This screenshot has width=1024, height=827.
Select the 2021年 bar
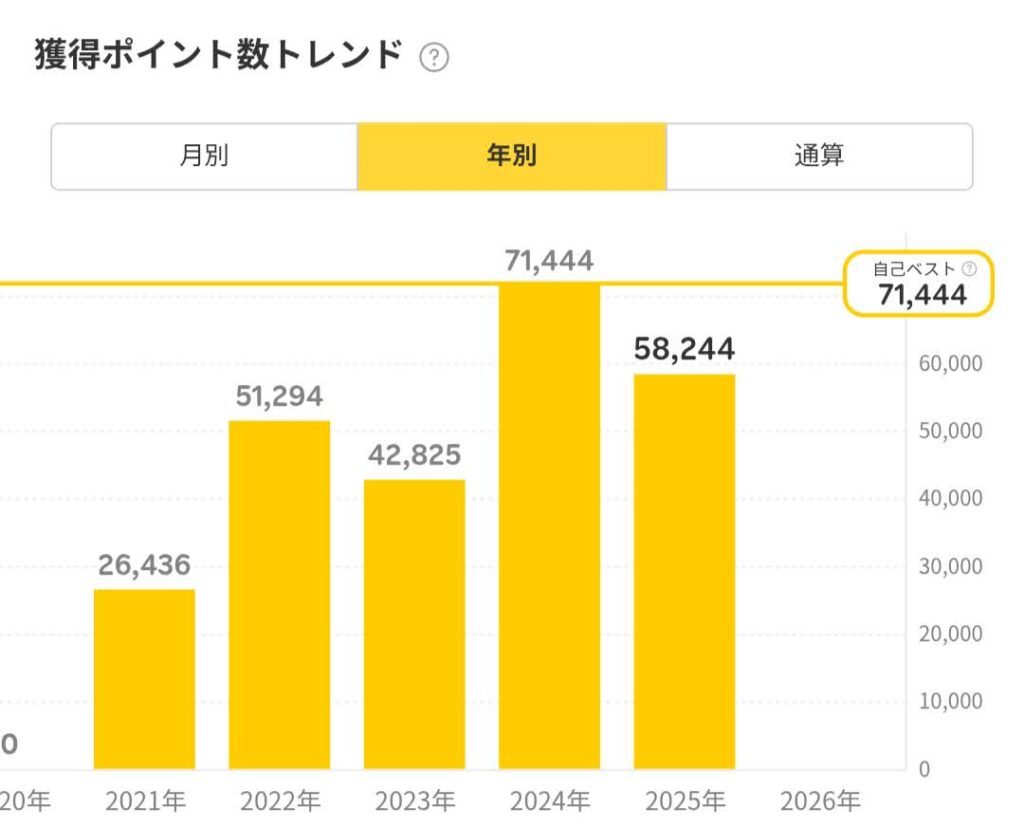coord(144,679)
